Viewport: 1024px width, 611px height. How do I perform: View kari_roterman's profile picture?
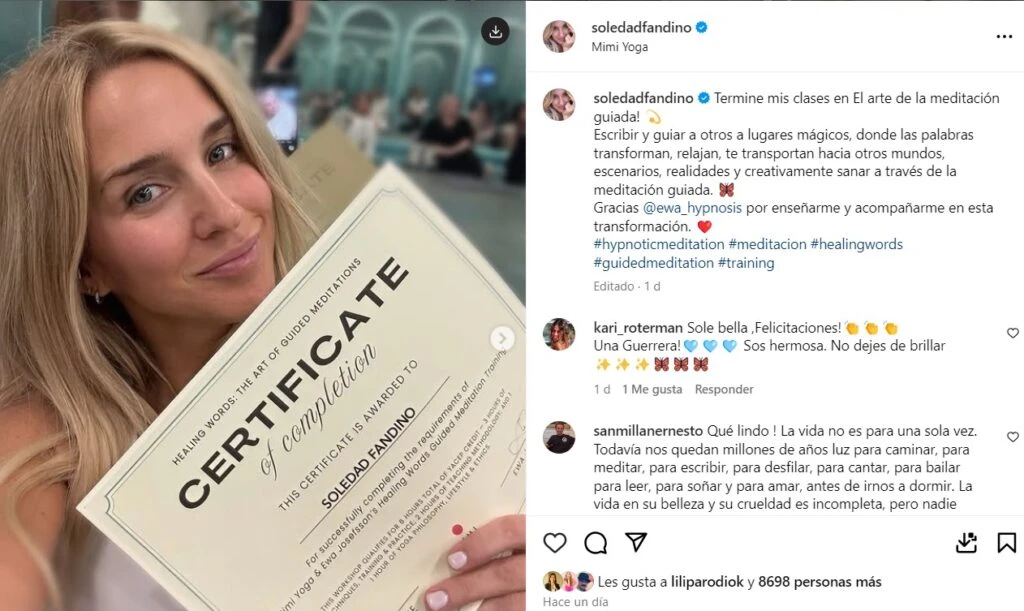[559, 334]
